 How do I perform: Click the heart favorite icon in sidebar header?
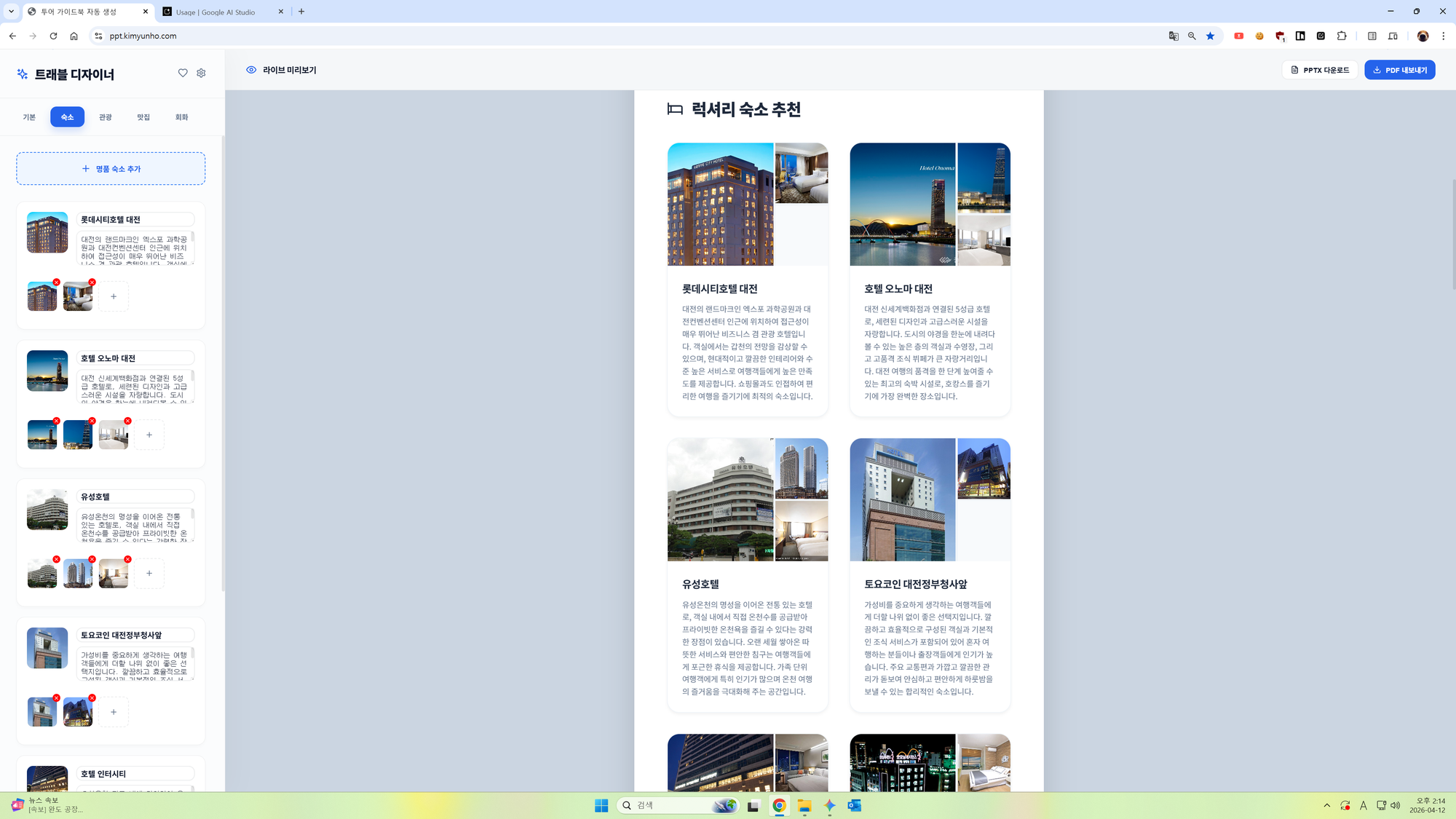point(183,73)
